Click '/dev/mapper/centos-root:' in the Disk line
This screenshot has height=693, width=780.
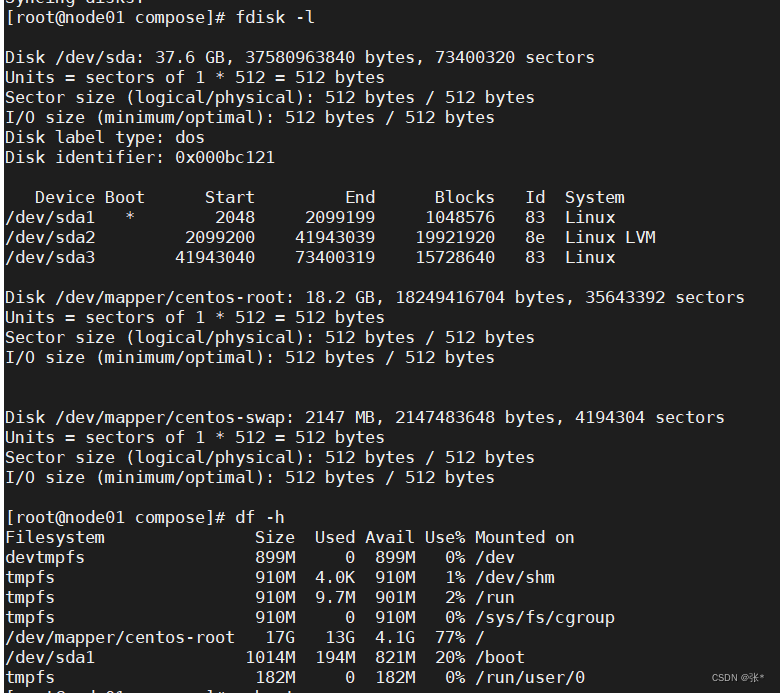(175, 297)
